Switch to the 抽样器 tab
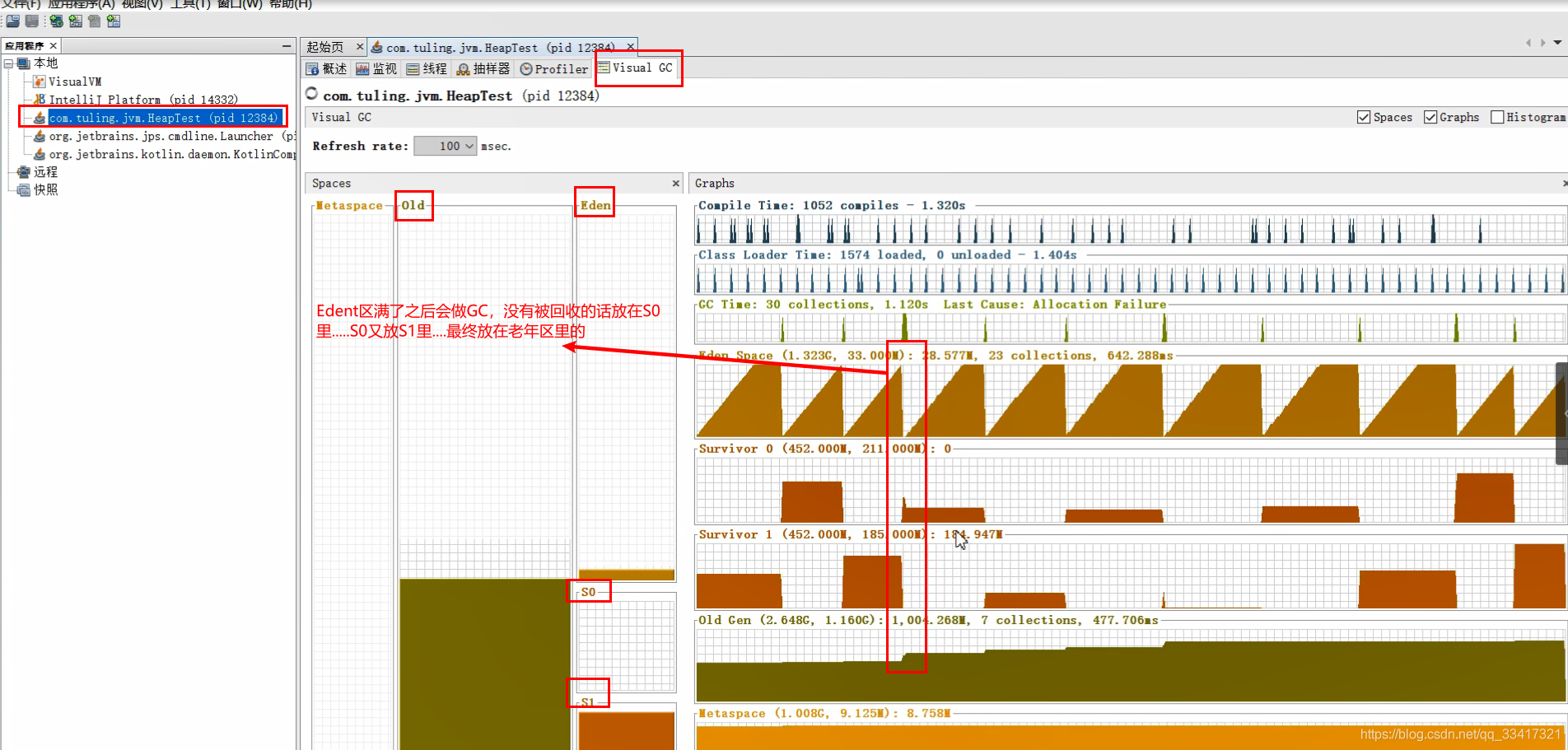 [x=483, y=69]
